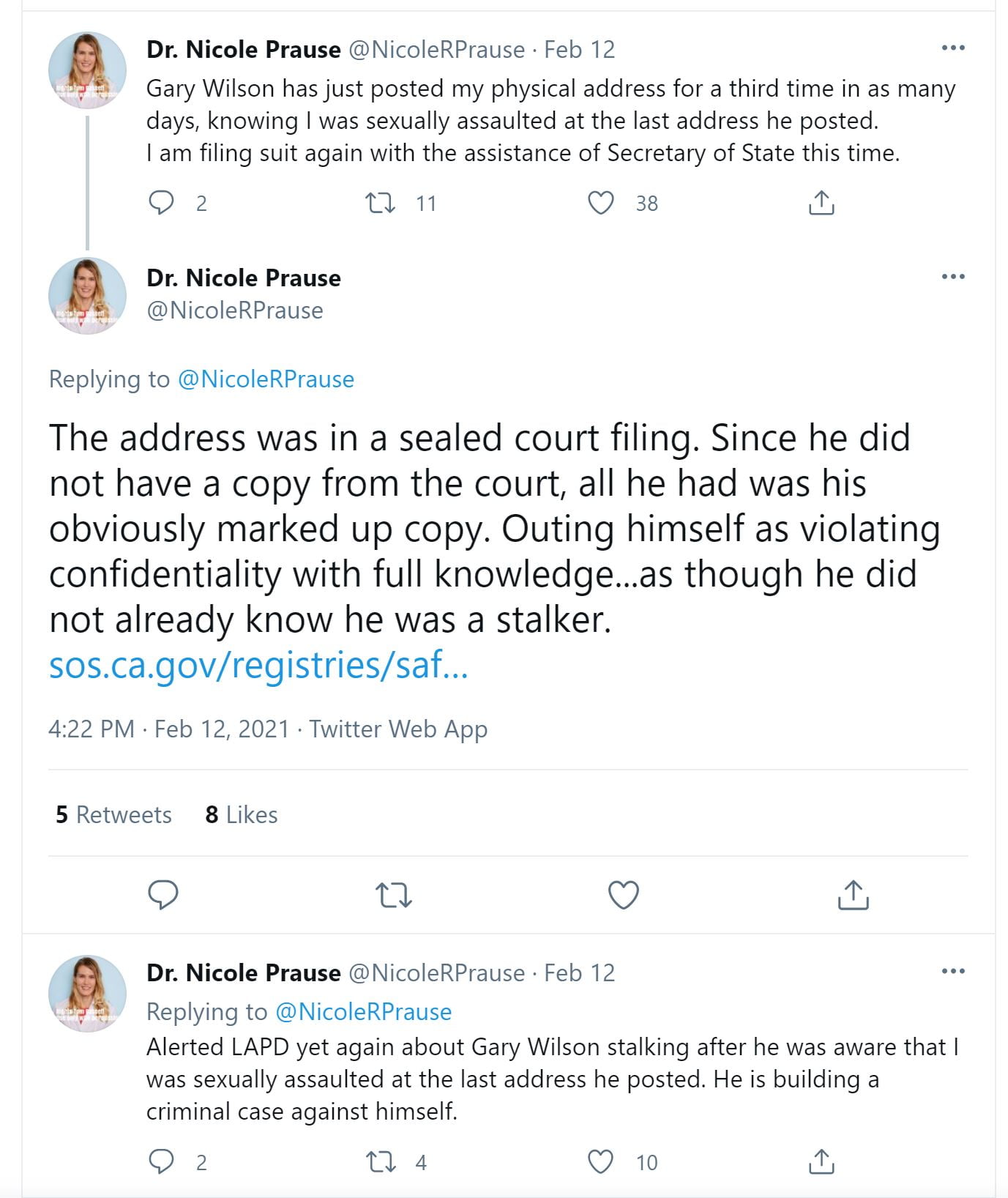Image resolution: width=1008 pixels, height=1198 pixels.
Task: Retweet the first tweet with 11 retweets
Action: point(380,202)
